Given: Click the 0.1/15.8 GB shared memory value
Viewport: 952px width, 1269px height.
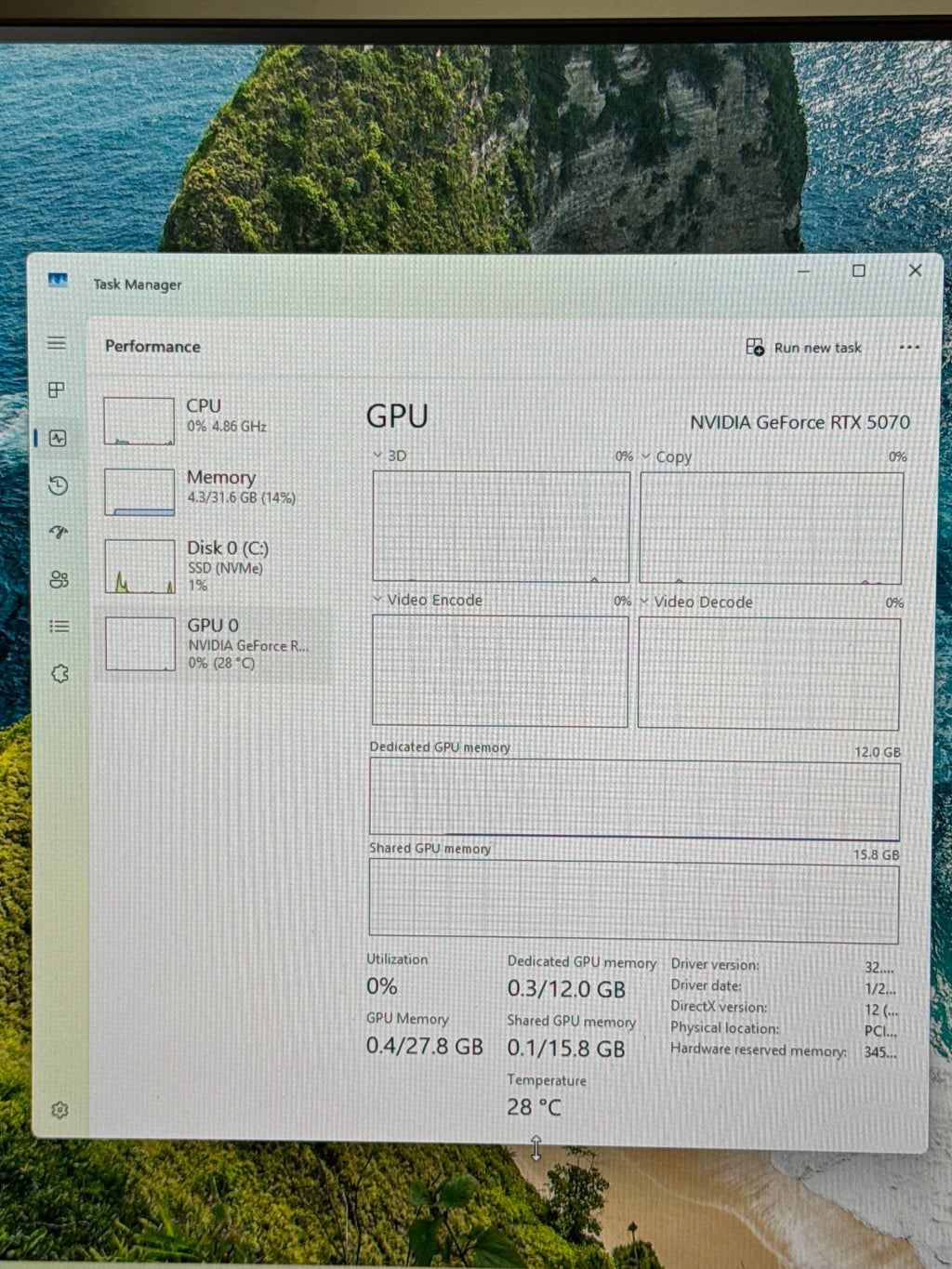Looking at the screenshot, I should (565, 1049).
